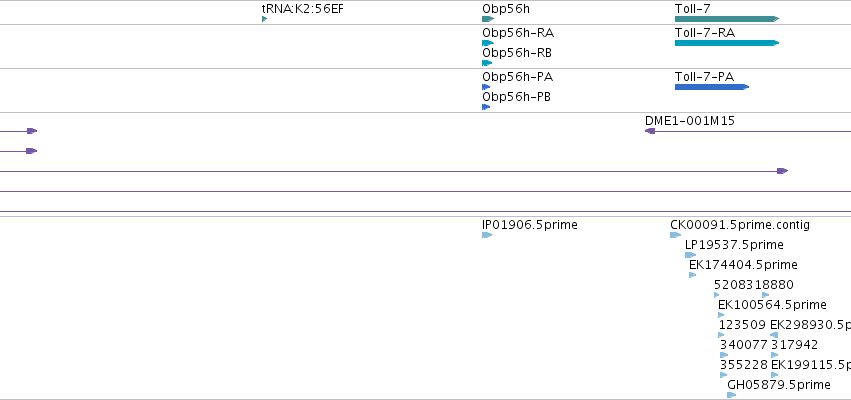Click the Toll-7 gene bar
The image size is (851, 400).
pyautogui.click(x=727, y=19)
